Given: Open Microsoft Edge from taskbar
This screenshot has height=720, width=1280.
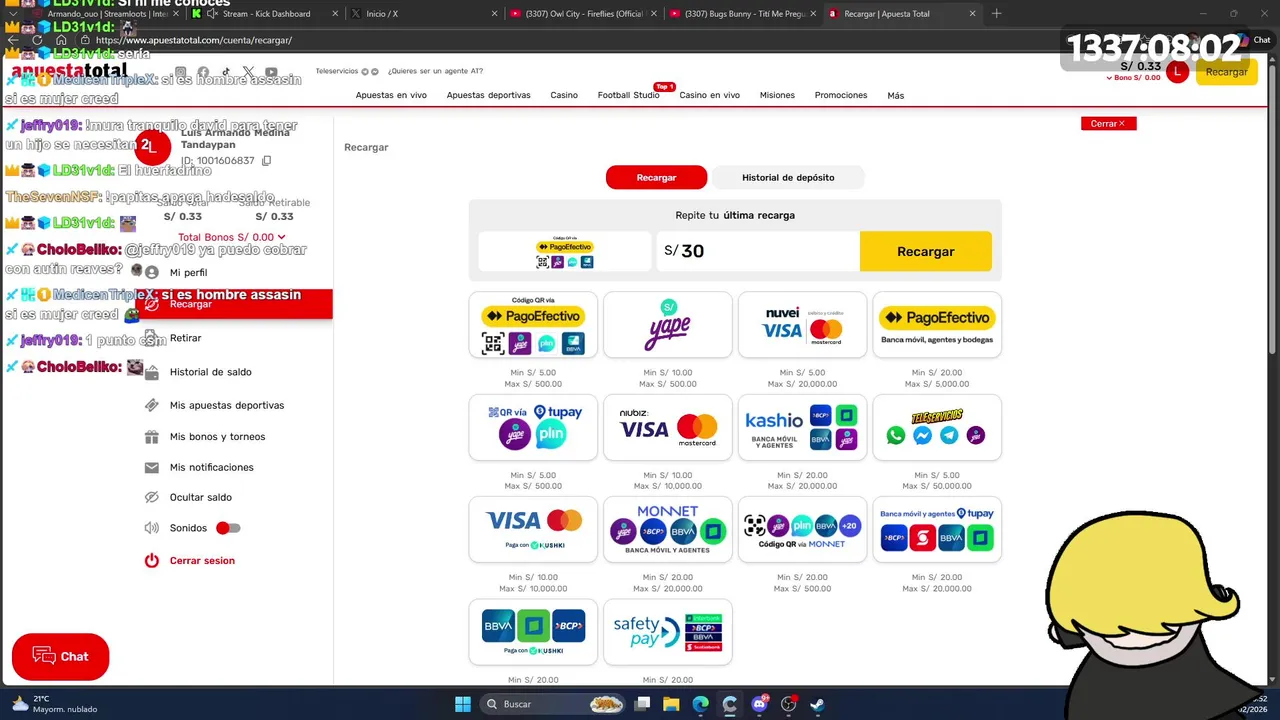Looking at the screenshot, I should pos(700,704).
